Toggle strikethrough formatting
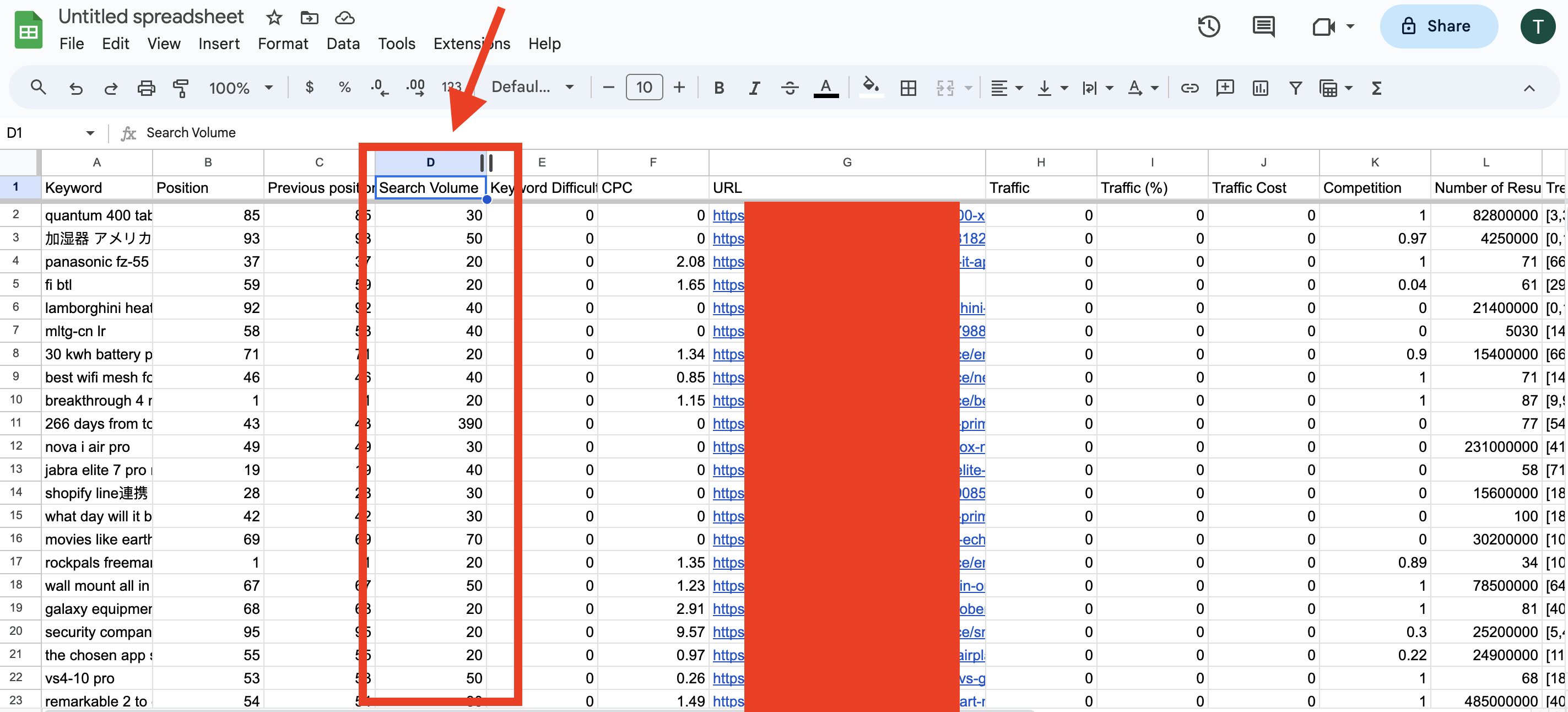 coord(790,88)
